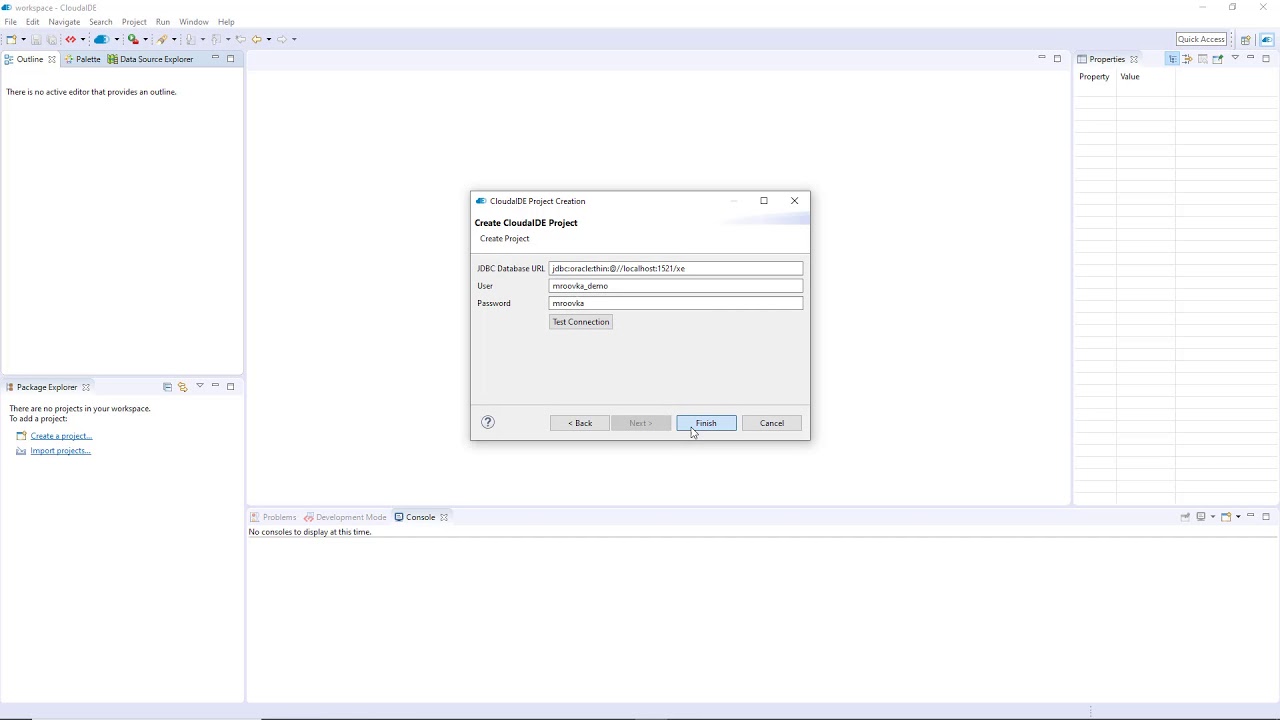Click the New wizard toolbar icon

pos(11,39)
